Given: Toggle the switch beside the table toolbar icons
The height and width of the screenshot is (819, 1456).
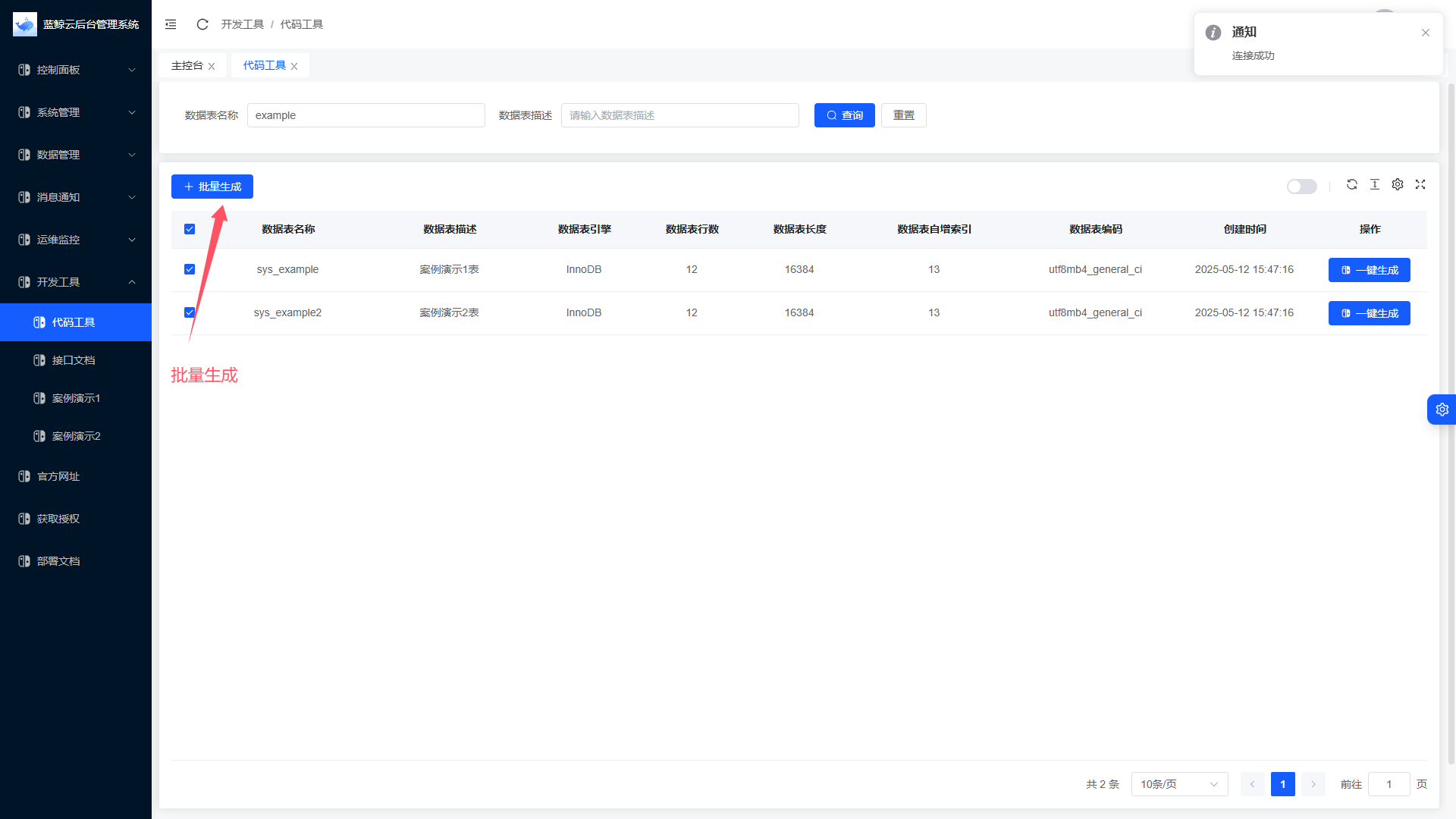Looking at the screenshot, I should 1302,187.
